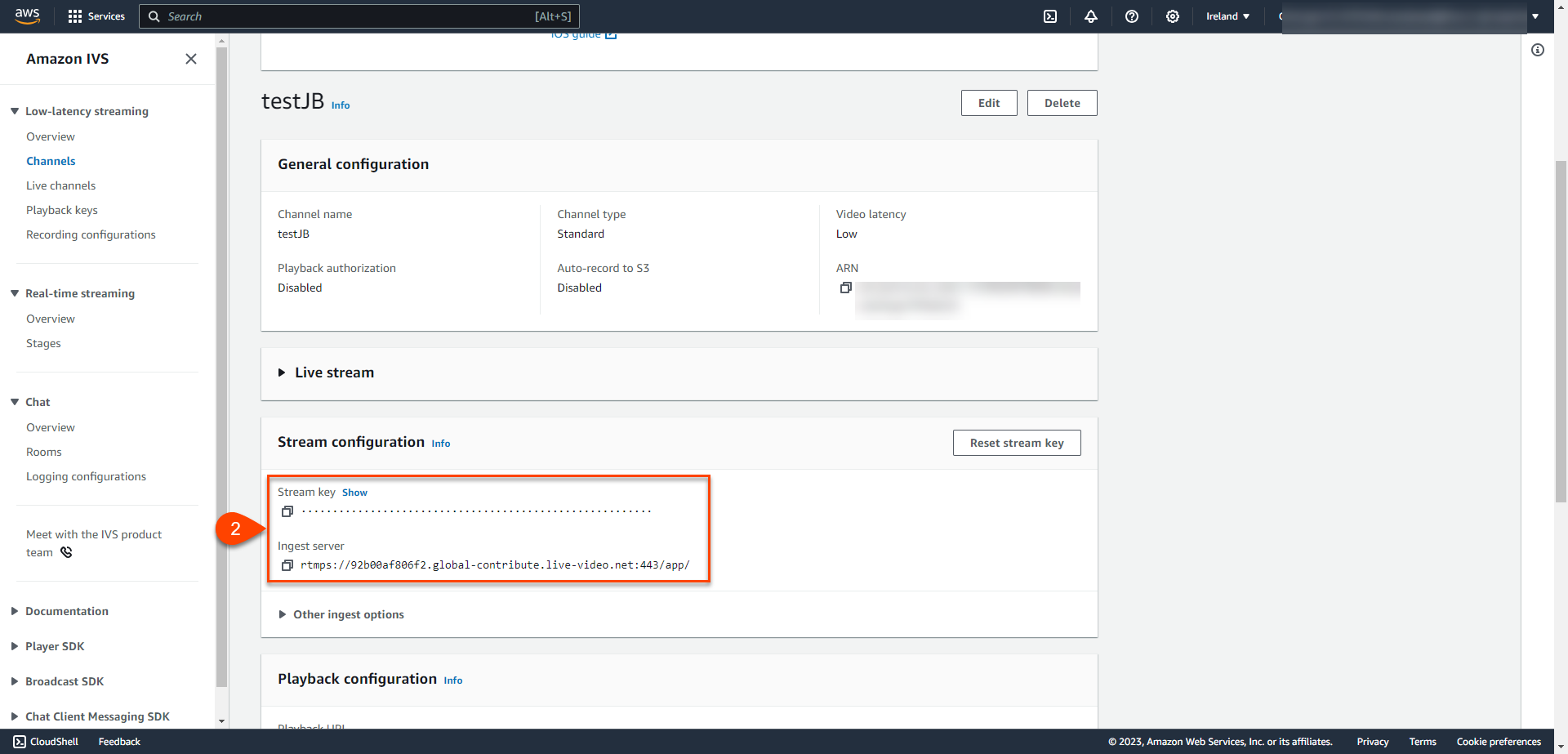Click the phone icon next to IVS product team
The width and height of the screenshot is (1568, 754).
point(66,552)
